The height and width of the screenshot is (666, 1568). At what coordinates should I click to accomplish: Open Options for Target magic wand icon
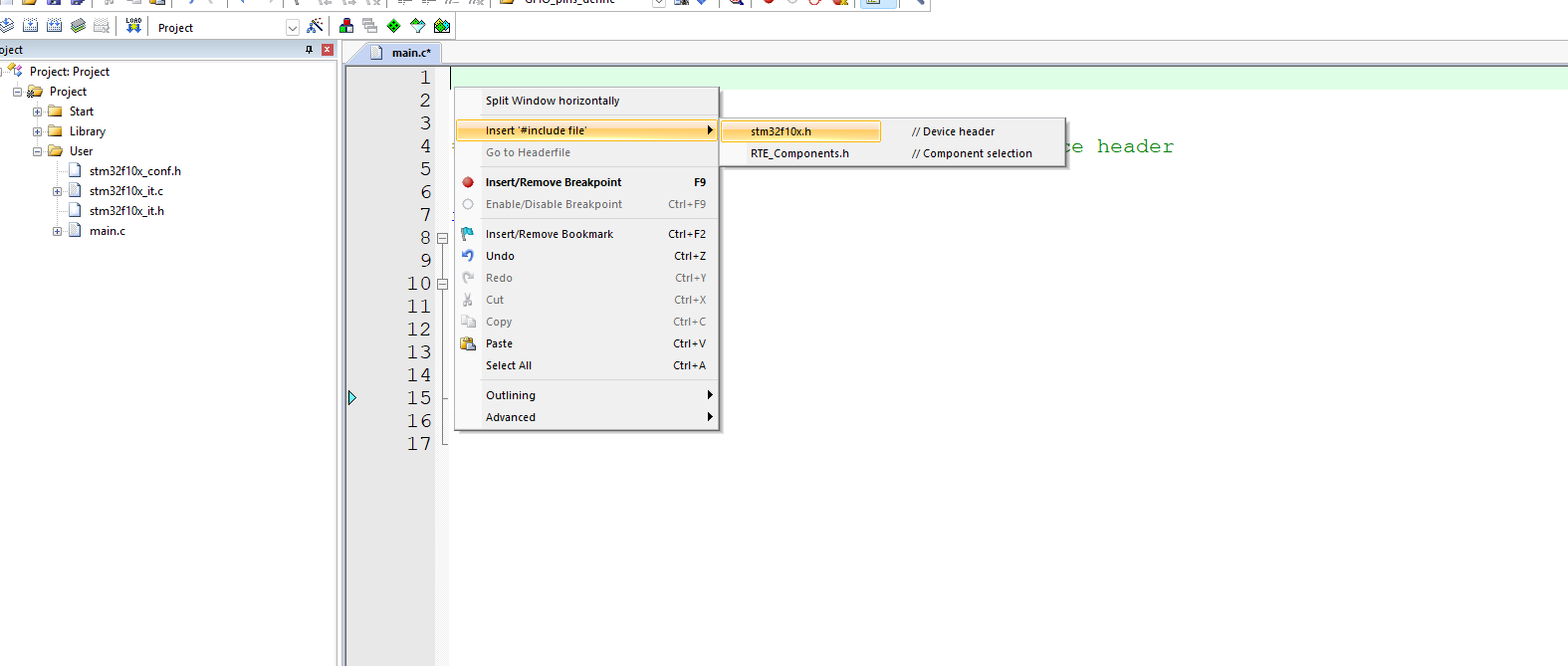(x=315, y=26)
